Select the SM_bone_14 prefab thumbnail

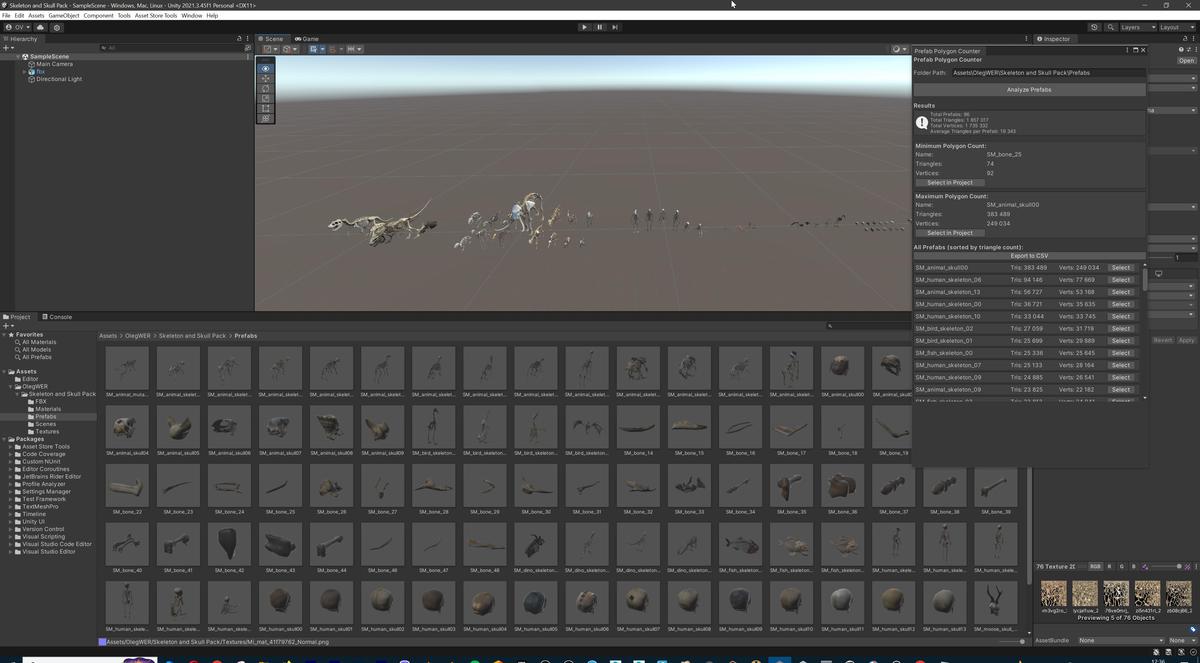coord(637,430)
